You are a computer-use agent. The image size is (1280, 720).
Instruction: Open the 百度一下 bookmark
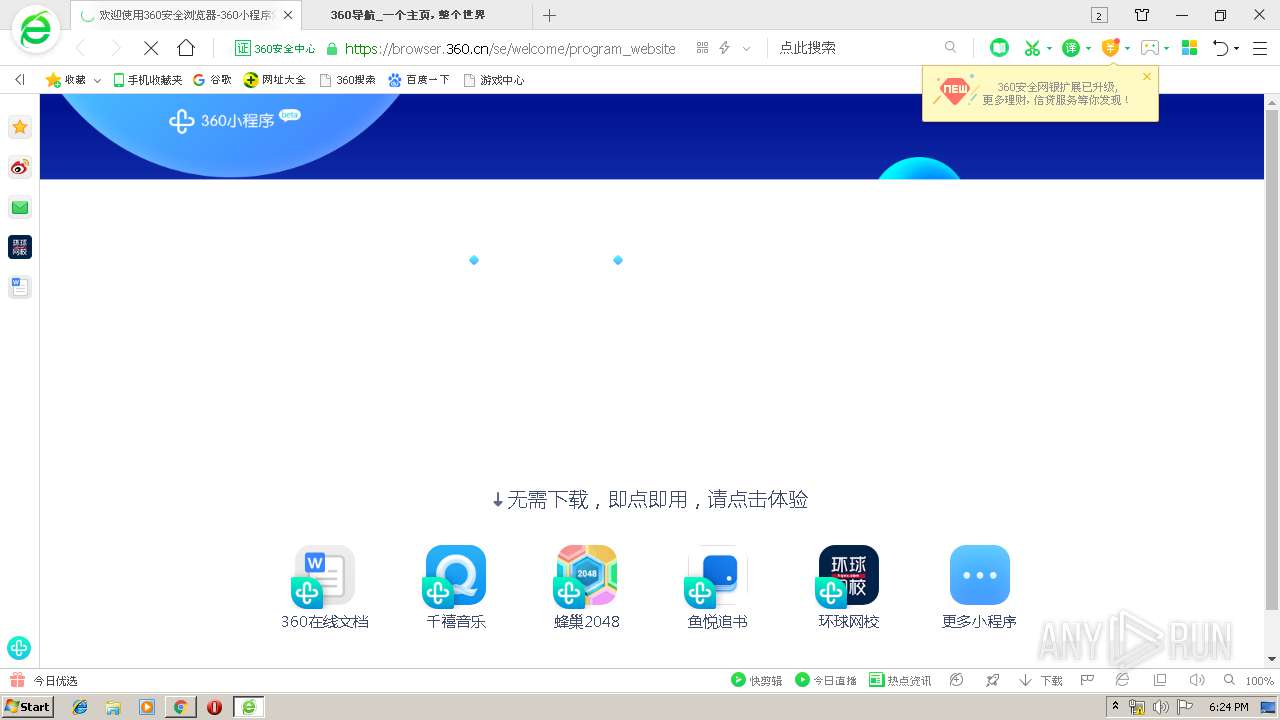coord(419,80)
